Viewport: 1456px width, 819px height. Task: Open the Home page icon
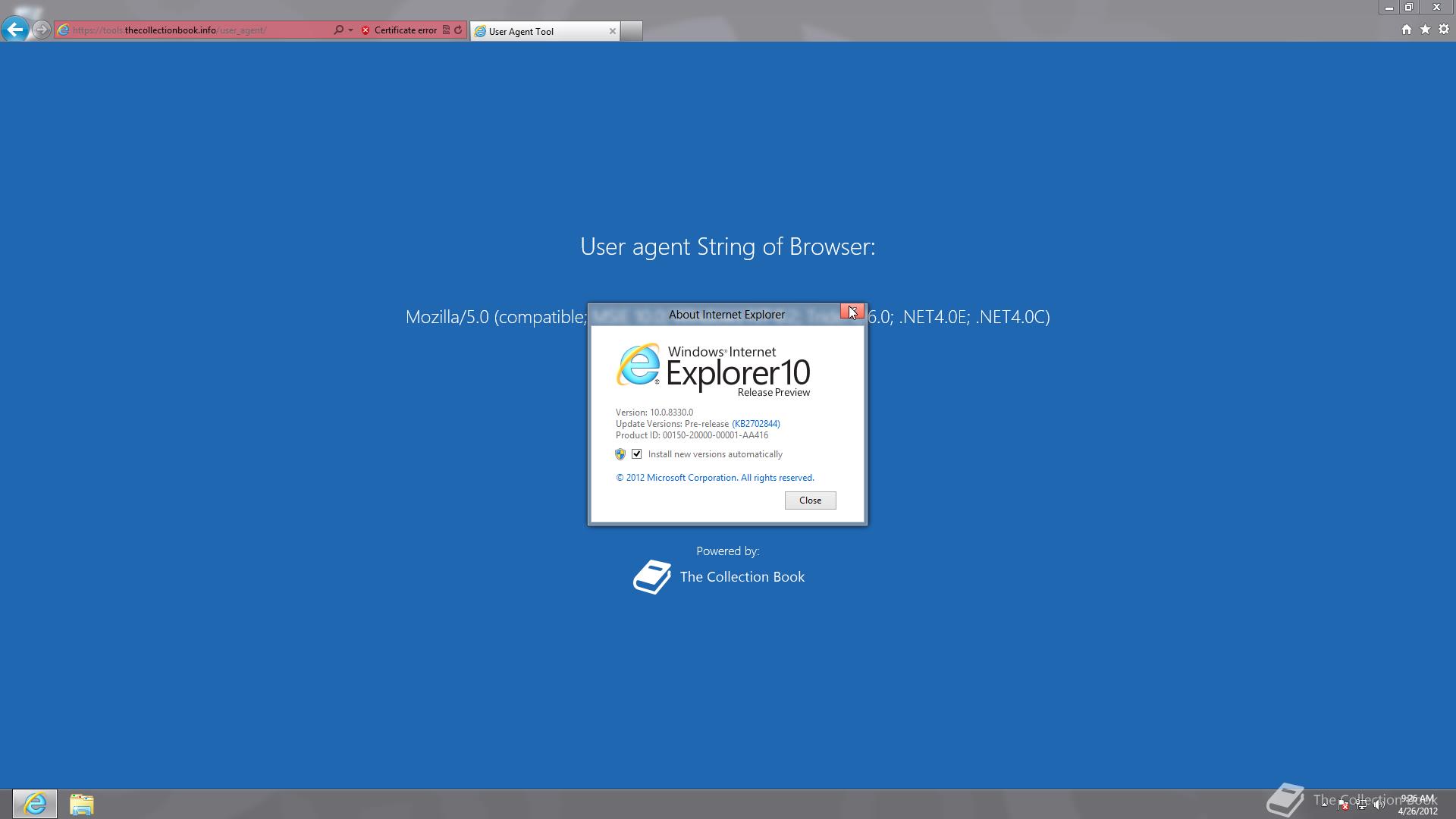click(1406, 30)
